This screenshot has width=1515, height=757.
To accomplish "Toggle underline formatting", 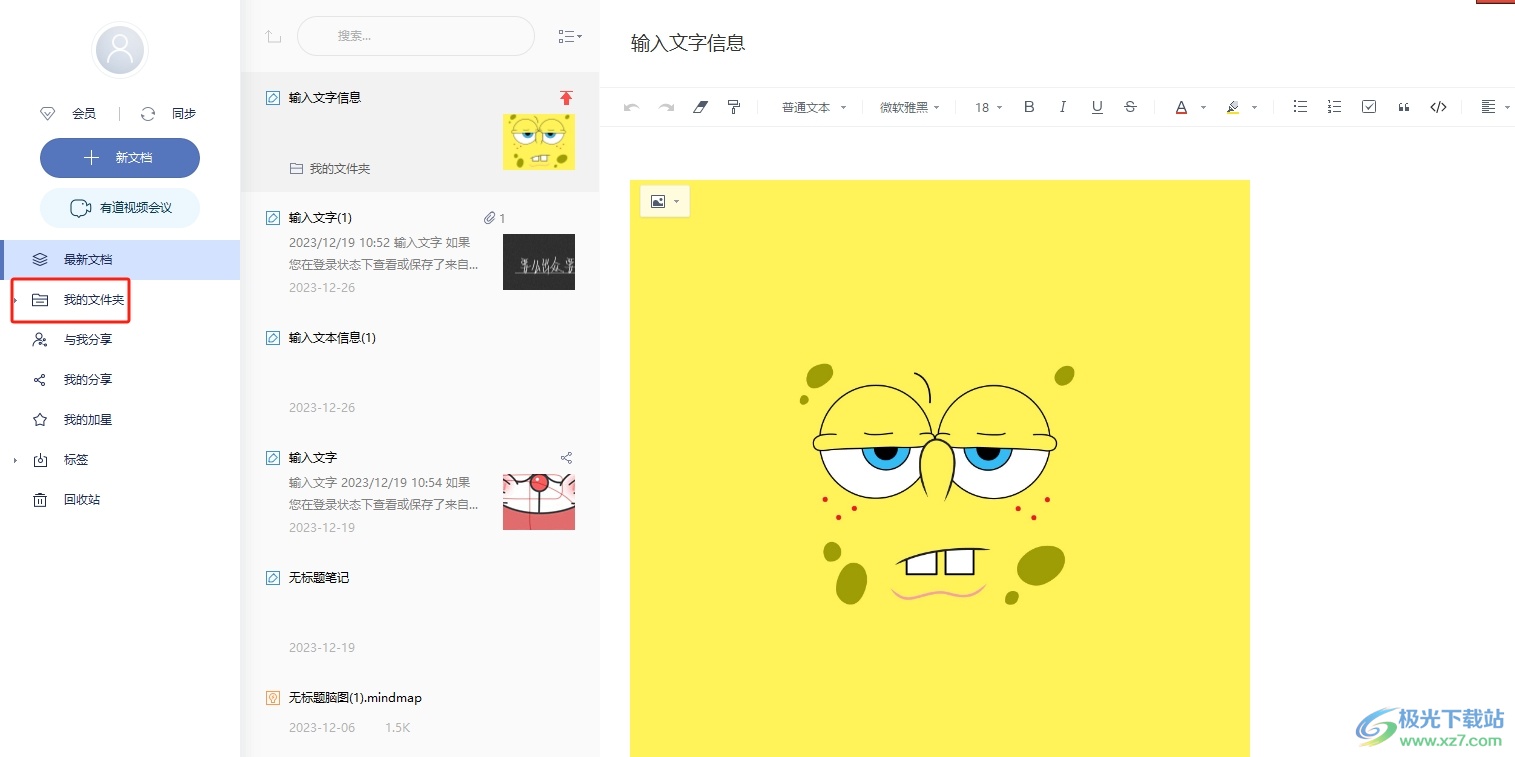I will [x=1097, y=107].
